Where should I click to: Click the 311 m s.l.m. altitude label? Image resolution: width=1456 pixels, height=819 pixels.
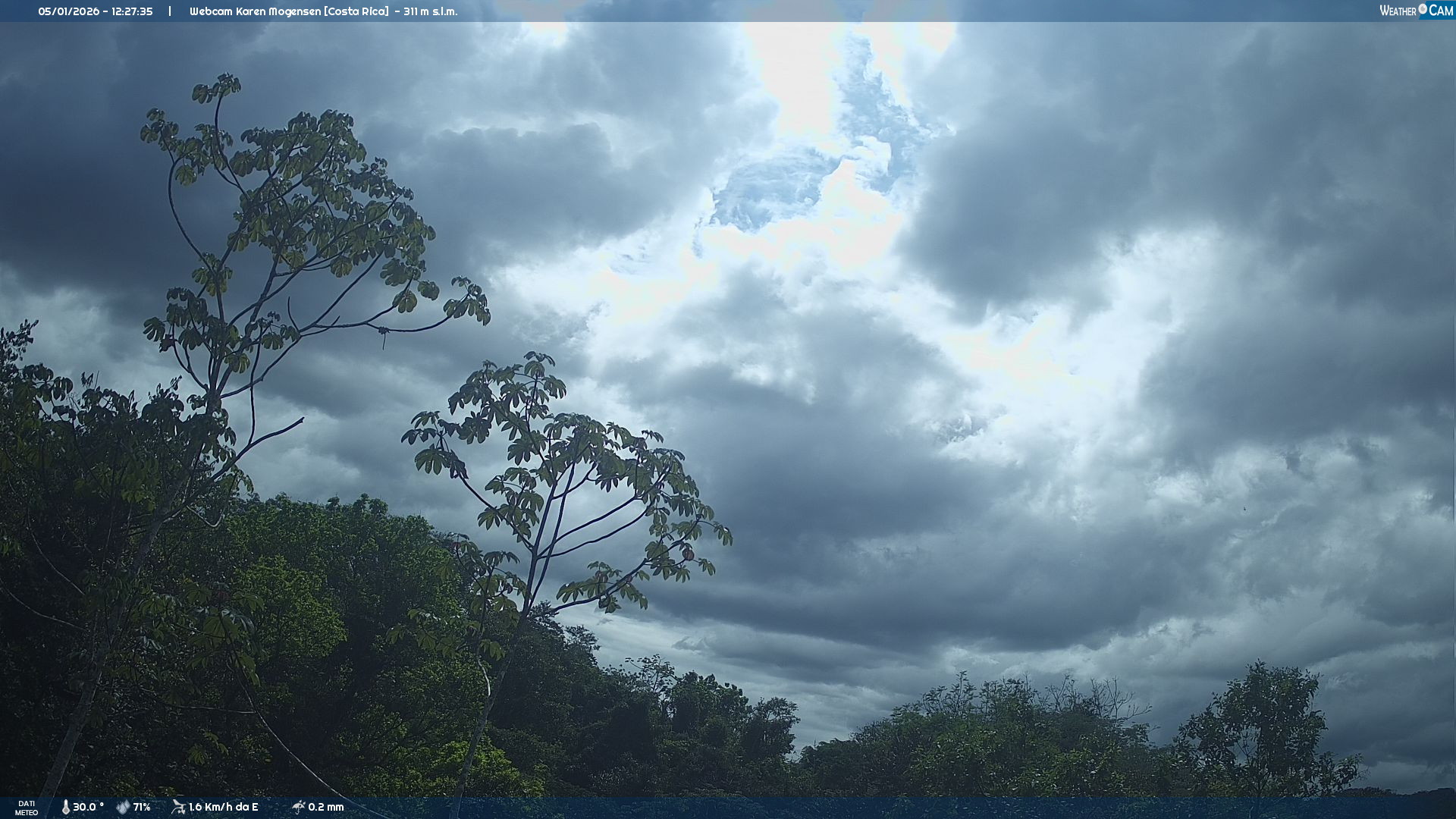[431, 11]
